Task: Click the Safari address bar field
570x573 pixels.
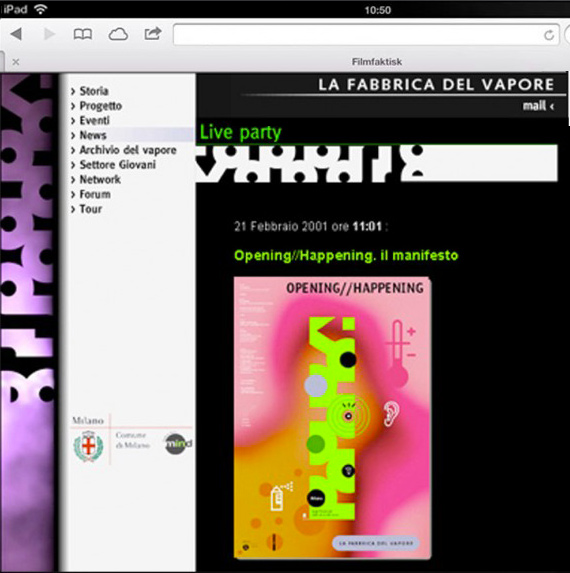Action: tap(366, 35)
